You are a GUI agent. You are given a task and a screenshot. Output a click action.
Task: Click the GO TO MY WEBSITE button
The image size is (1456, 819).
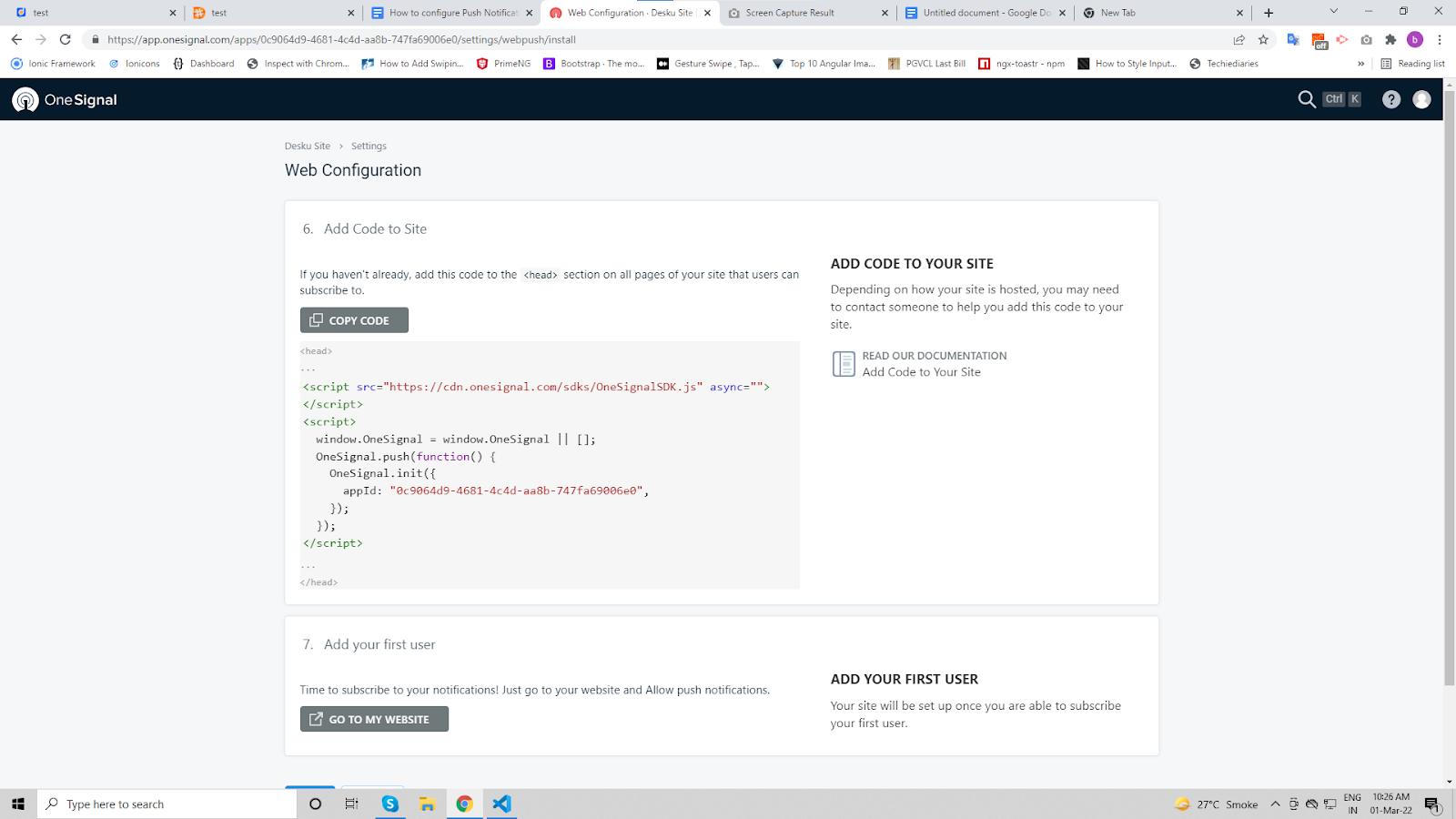coord(374,719)
